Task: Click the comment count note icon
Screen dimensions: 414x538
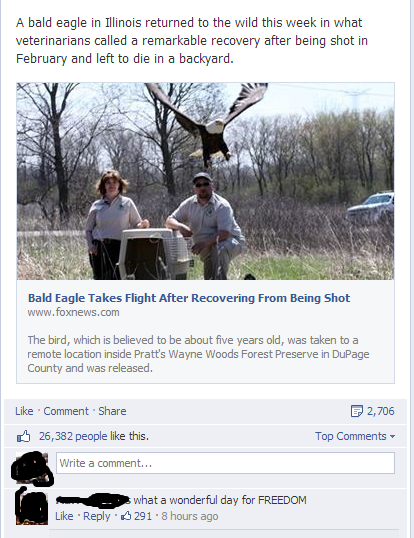Action: (x=356, y=411)
